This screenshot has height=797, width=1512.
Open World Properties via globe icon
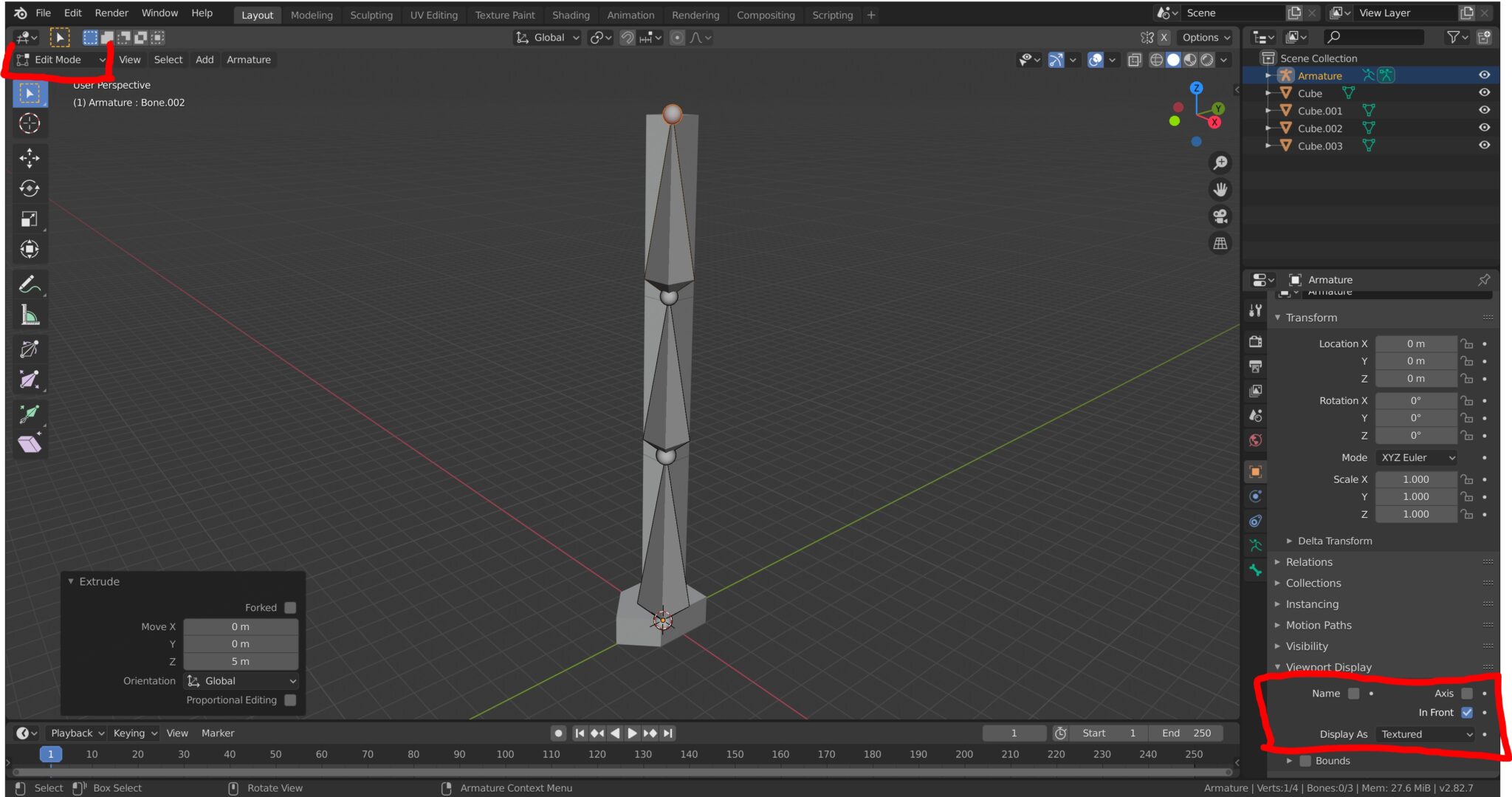(x=1255, y=440)
